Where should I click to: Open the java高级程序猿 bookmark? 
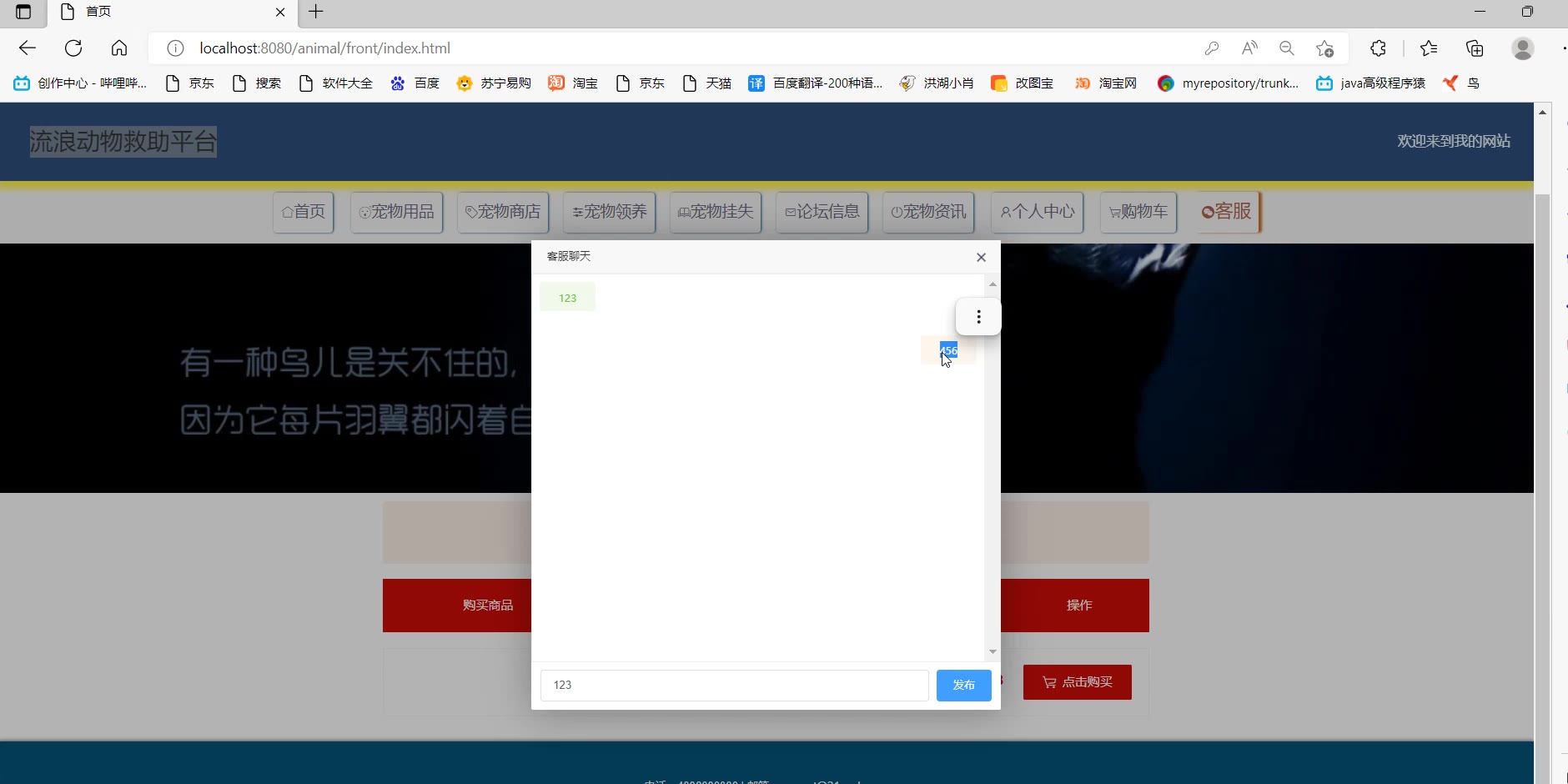pyautogui.click(x=1370, y=83)
